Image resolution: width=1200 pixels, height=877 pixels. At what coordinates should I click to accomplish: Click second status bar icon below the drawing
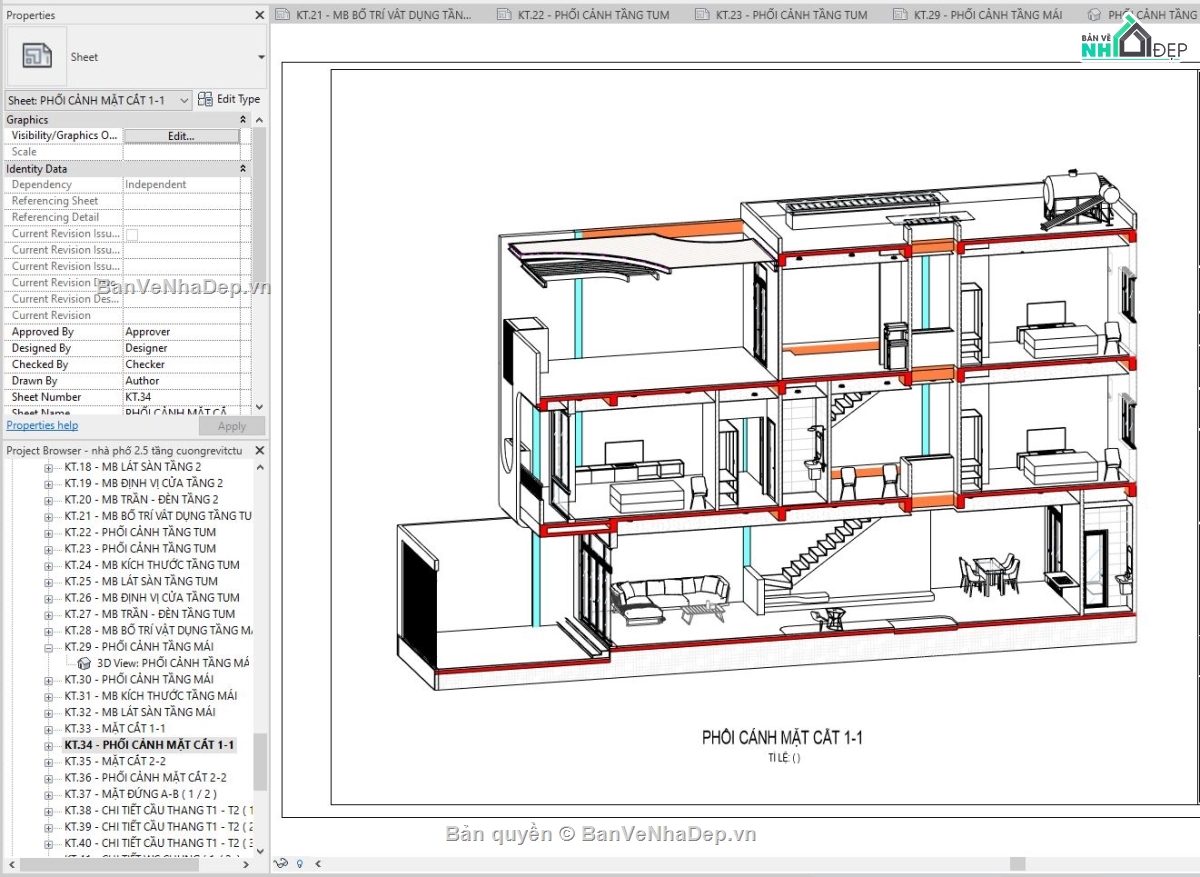(300, 863)
